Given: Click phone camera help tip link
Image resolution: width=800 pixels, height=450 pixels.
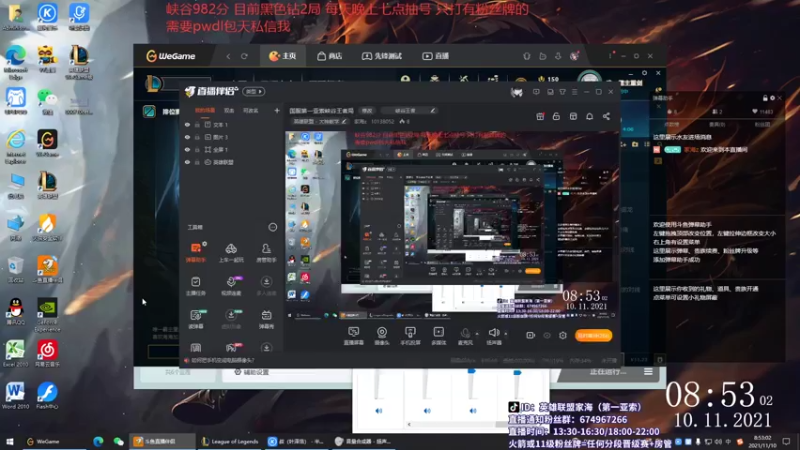Looking at the screenshot, I should (x=222, y=360).
